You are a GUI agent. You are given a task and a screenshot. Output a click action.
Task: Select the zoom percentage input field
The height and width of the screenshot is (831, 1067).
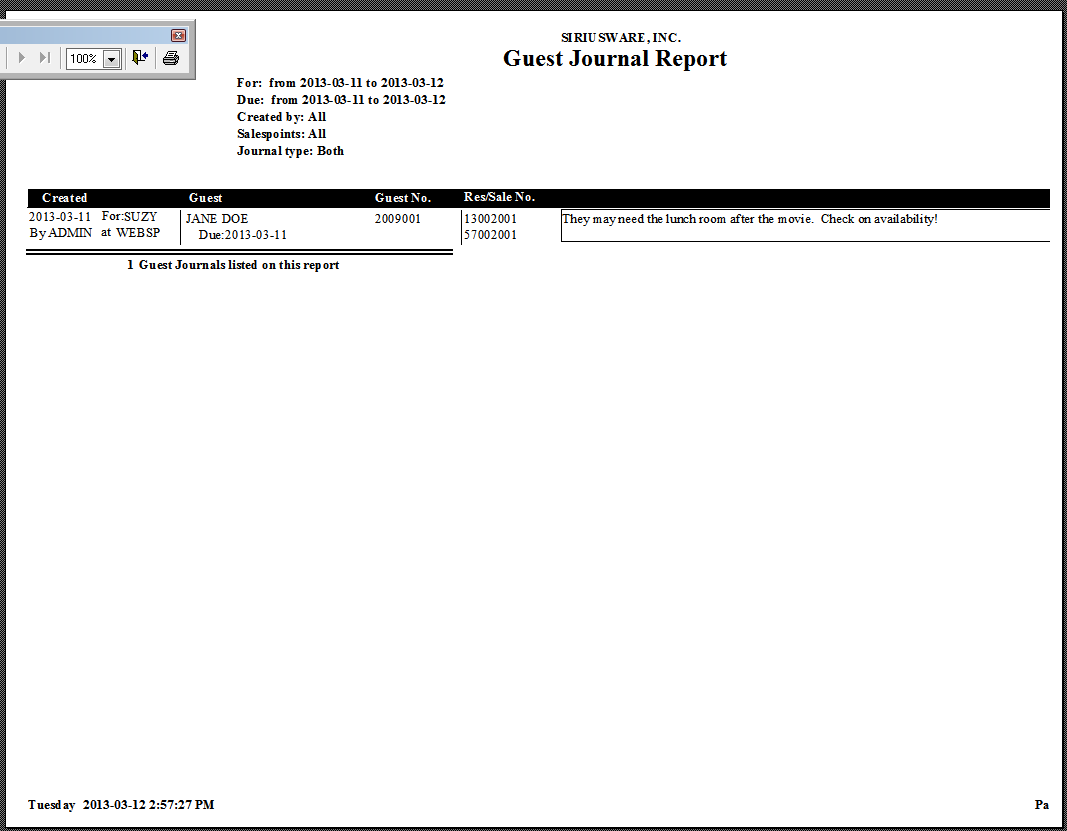[x=85, y=58]
